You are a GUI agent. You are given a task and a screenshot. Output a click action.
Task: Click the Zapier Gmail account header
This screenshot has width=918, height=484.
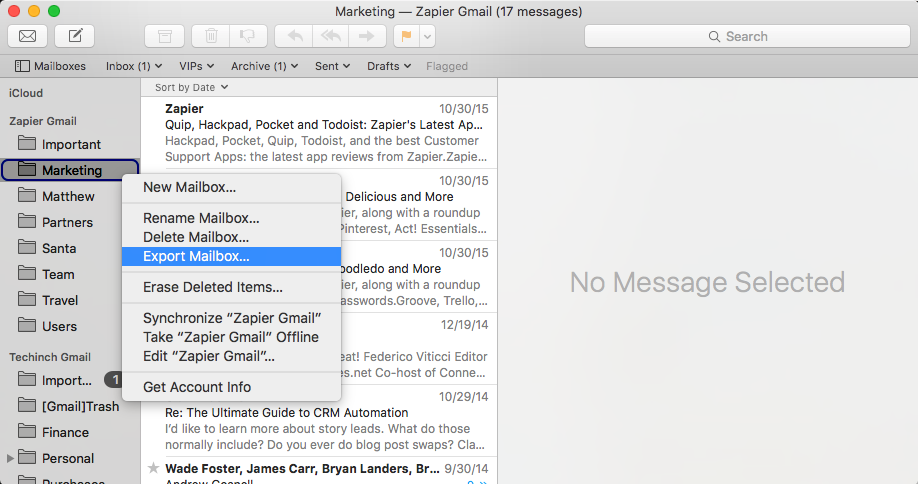coord(43,121)
